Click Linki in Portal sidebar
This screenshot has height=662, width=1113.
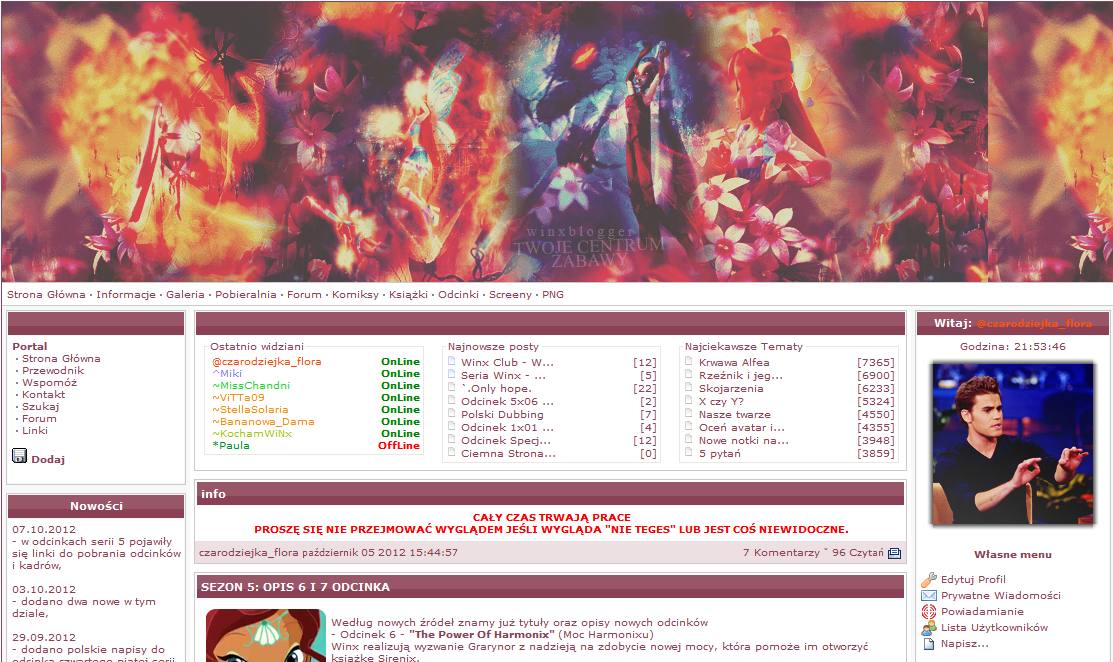(35, 431)
